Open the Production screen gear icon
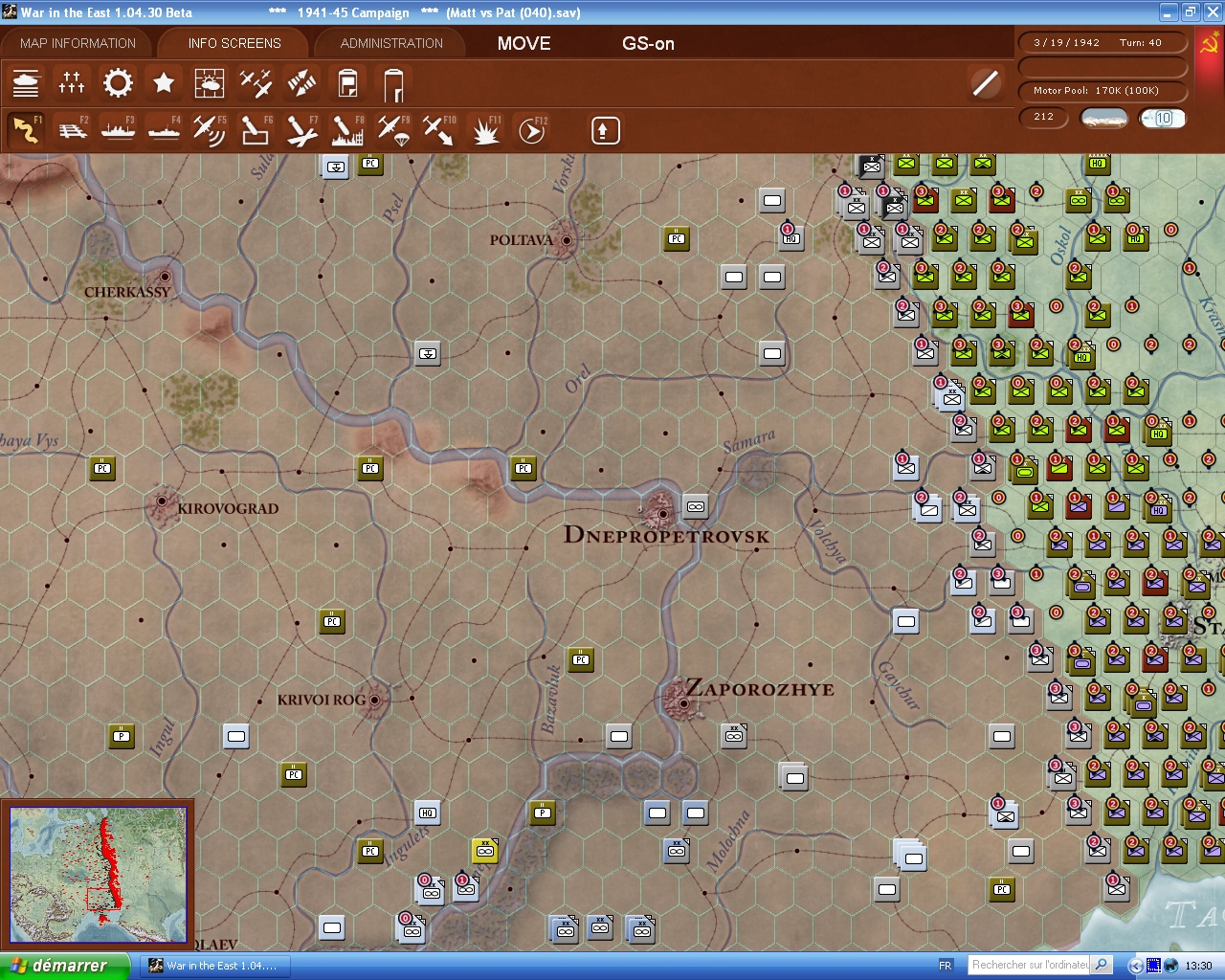This screenshot has width=1225, height=980. (118, 83)
